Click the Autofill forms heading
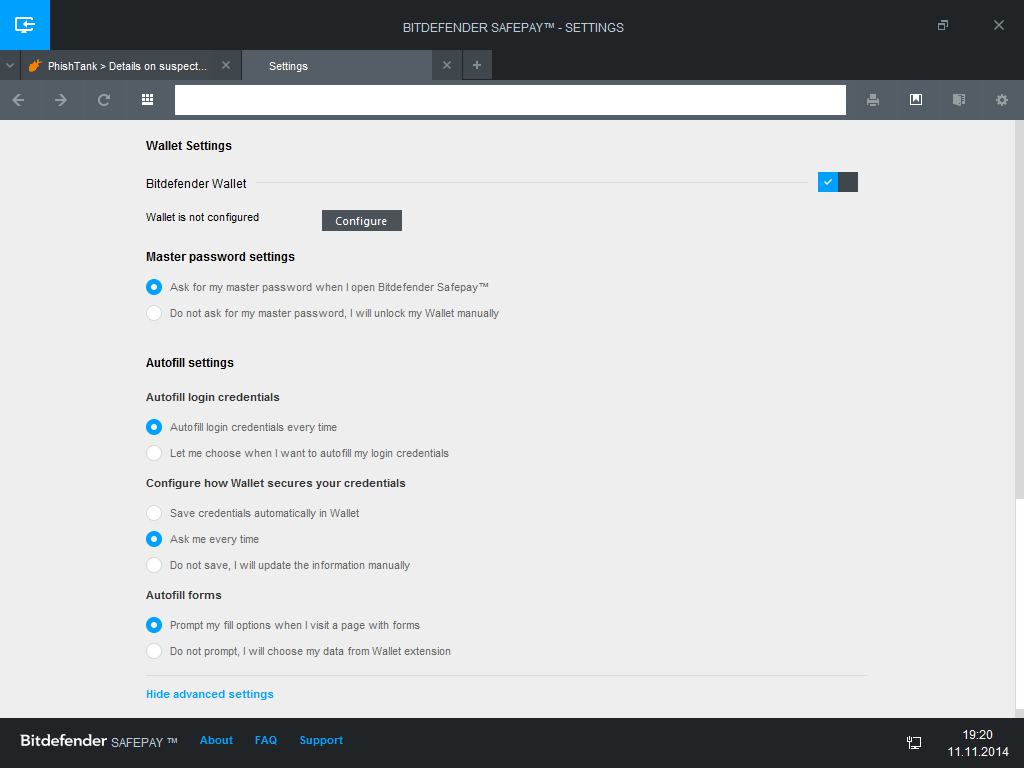 [x=184, y=595]
